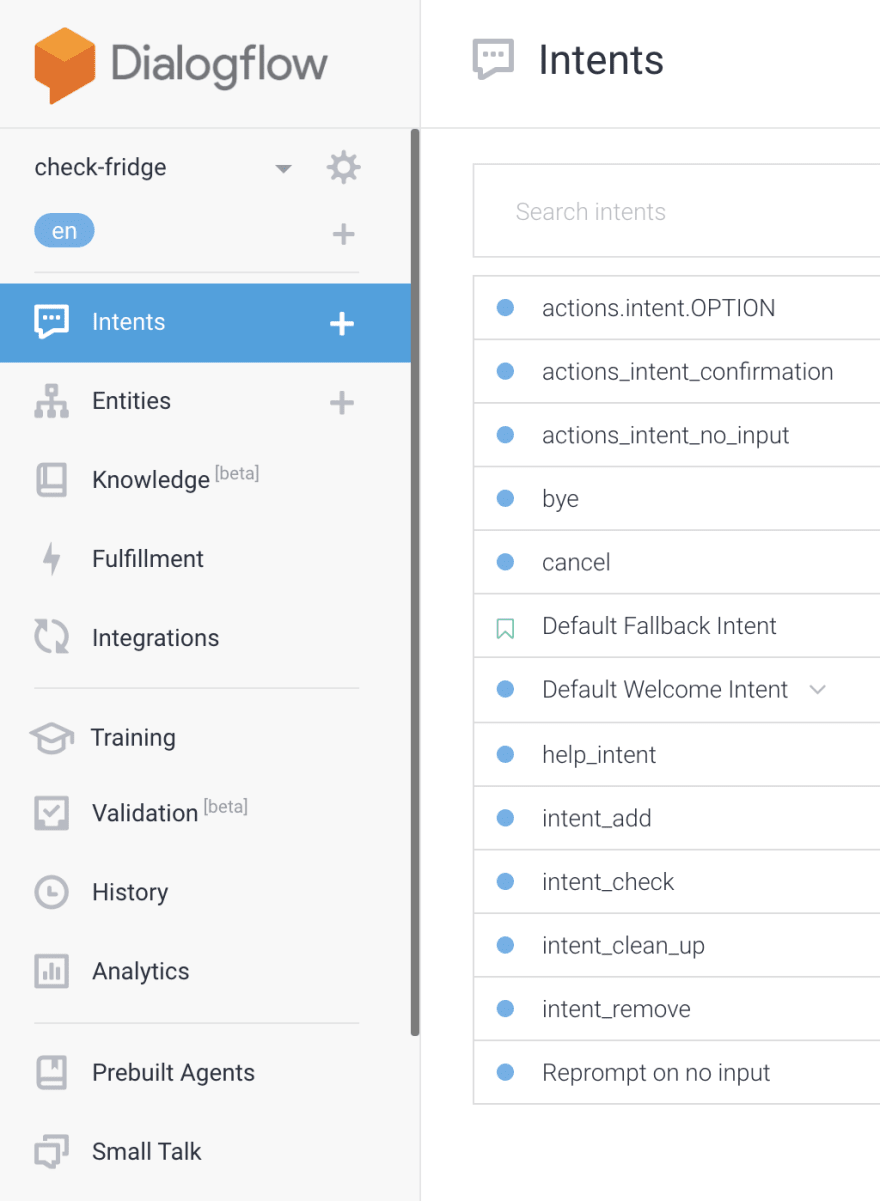Create intent via plus icon in sidebar
Viewport: 880px width, 1201px height.
342,323
